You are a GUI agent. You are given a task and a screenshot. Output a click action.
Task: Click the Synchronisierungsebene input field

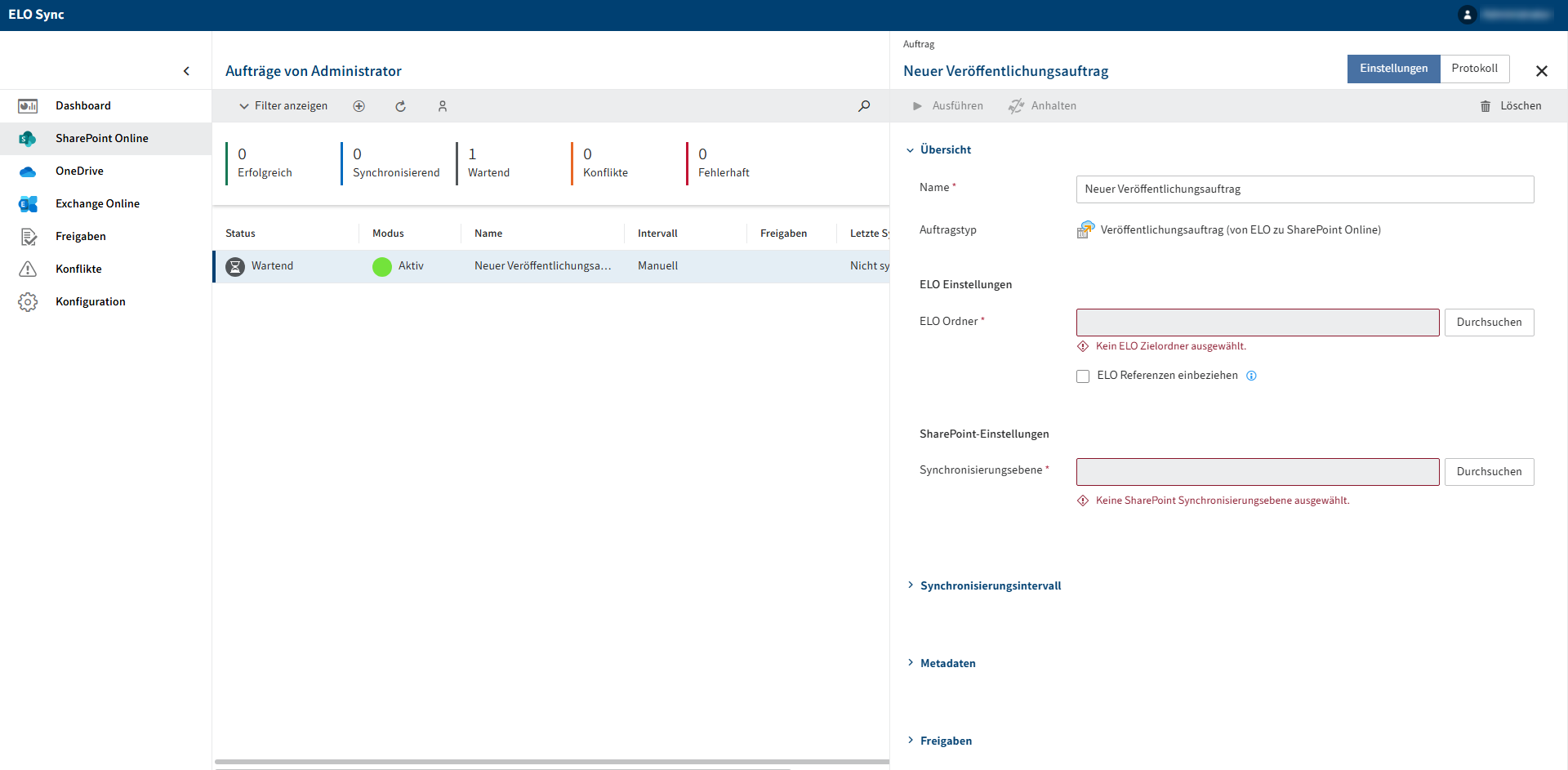click(x=1258, y=472)
